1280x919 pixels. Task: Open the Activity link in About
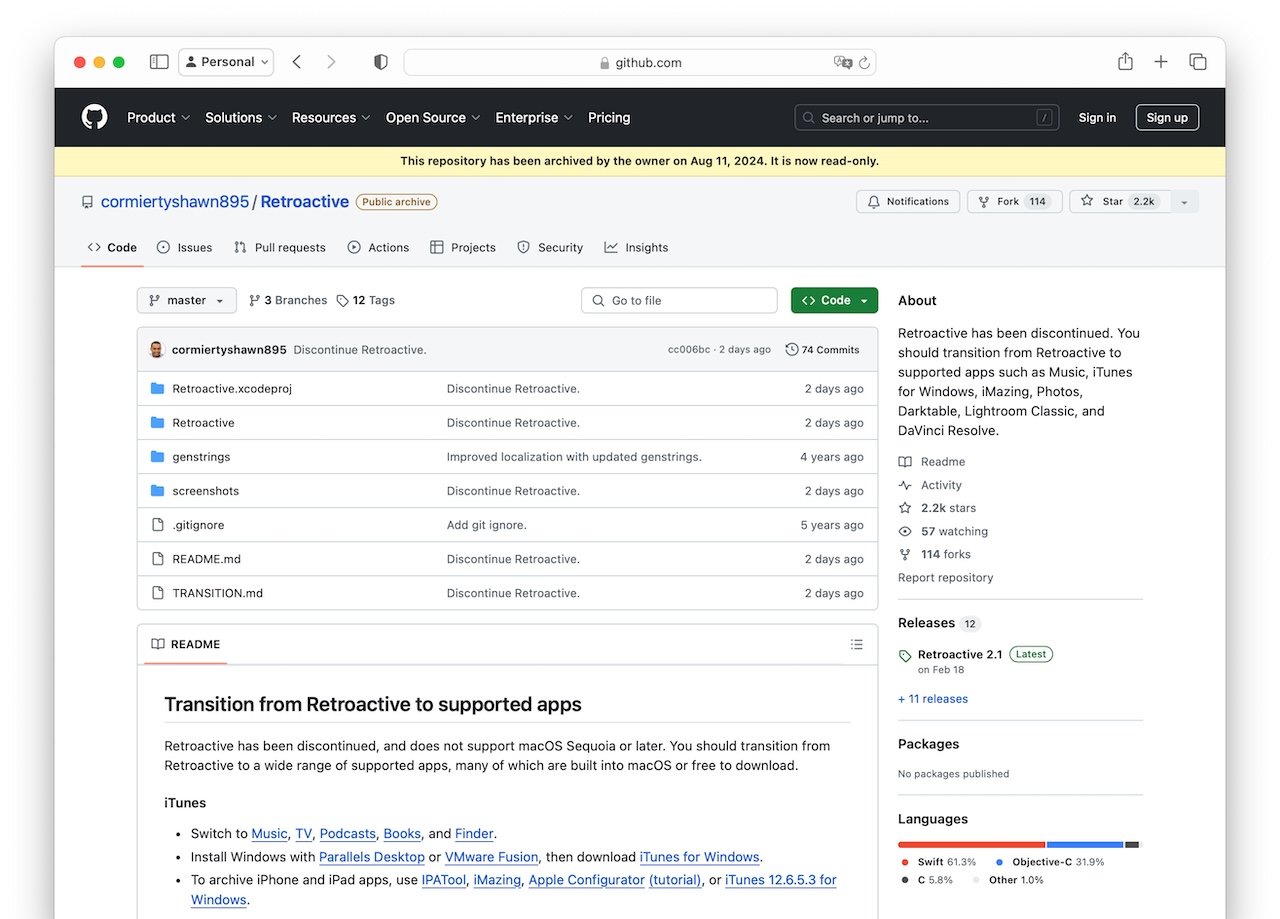941,485
